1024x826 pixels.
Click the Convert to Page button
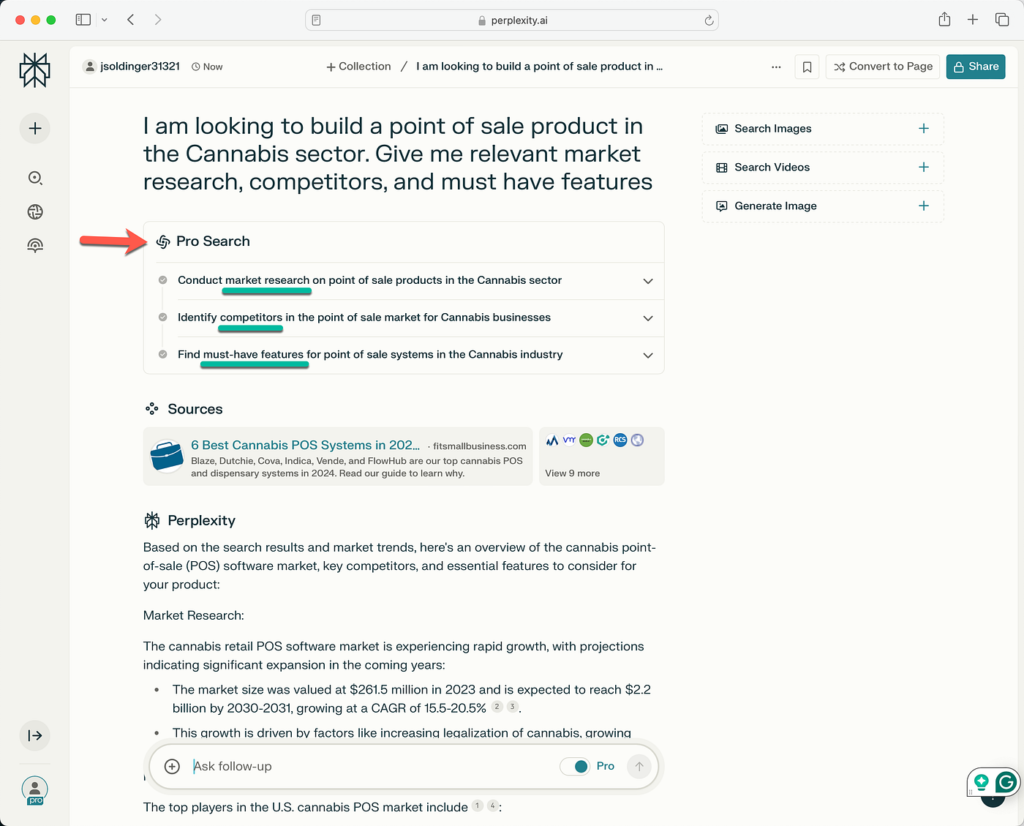pyautogui.click(x=883, y=67)
